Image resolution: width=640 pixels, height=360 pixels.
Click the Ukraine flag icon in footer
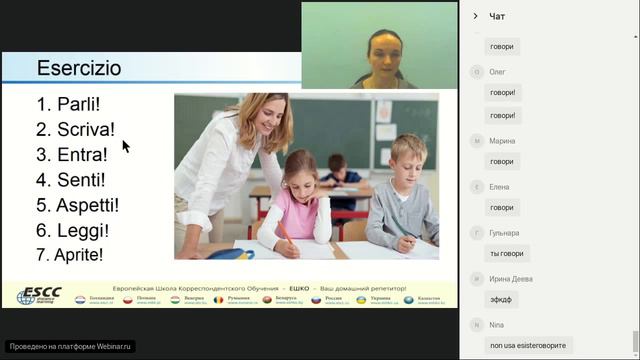point(361,300)
